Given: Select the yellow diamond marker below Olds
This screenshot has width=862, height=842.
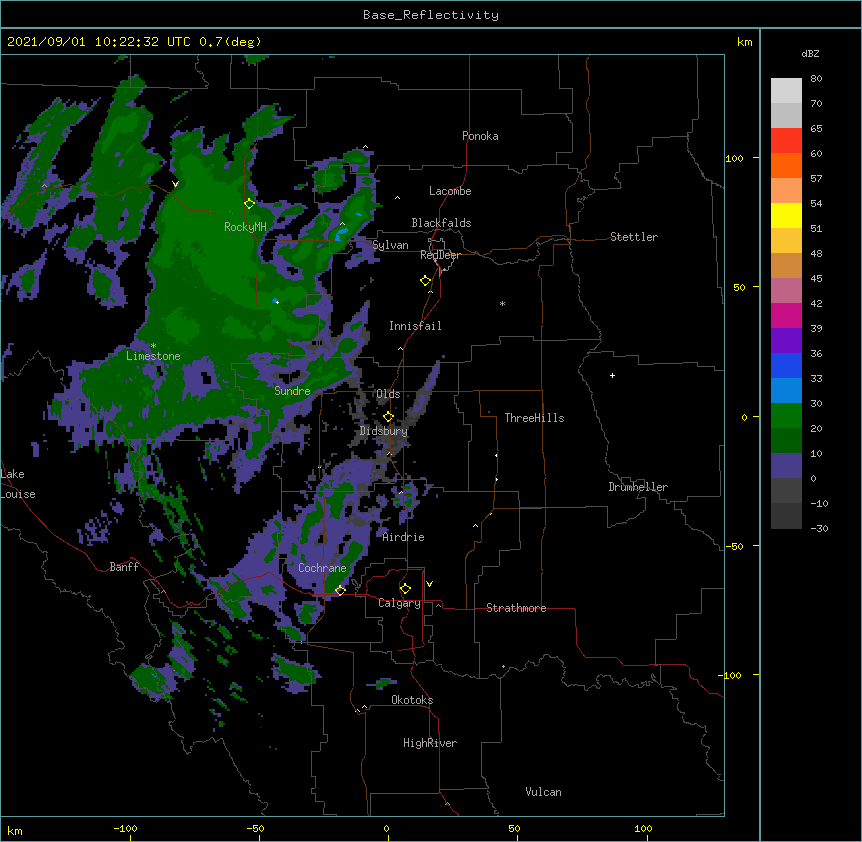Looking at the screenshot, I should 389,416.
